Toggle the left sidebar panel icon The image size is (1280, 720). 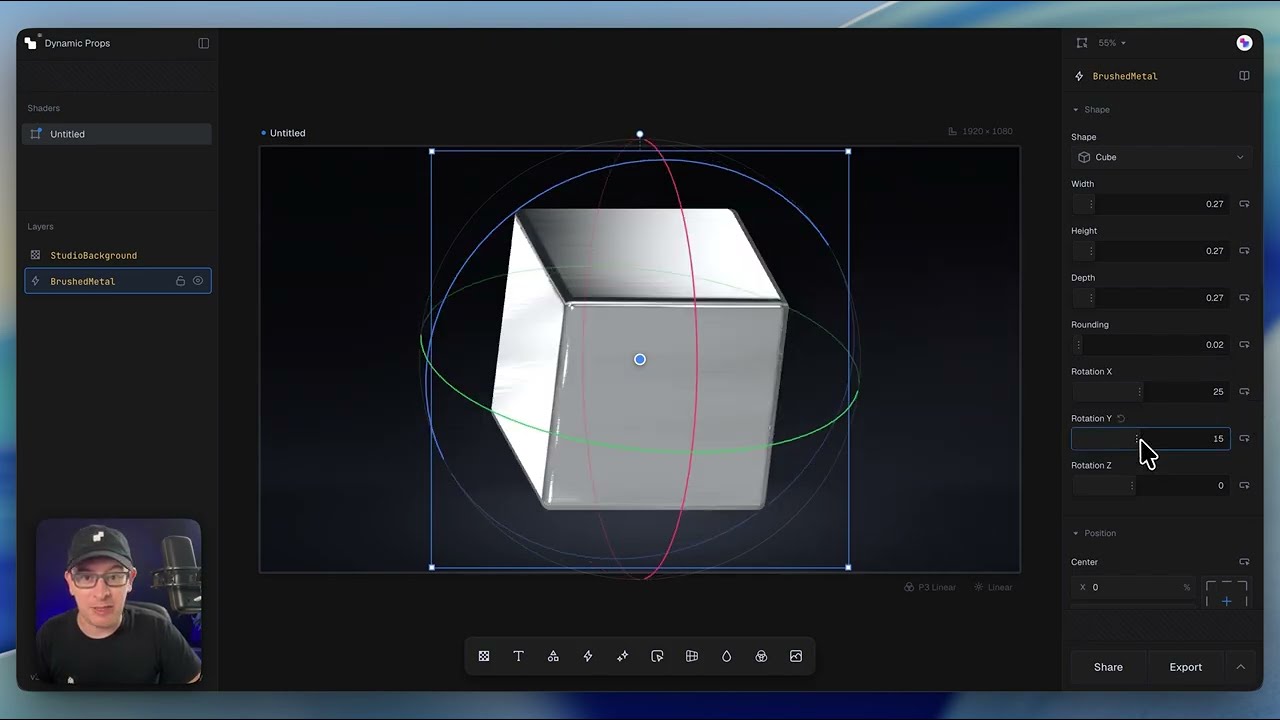tap(204, 43)
